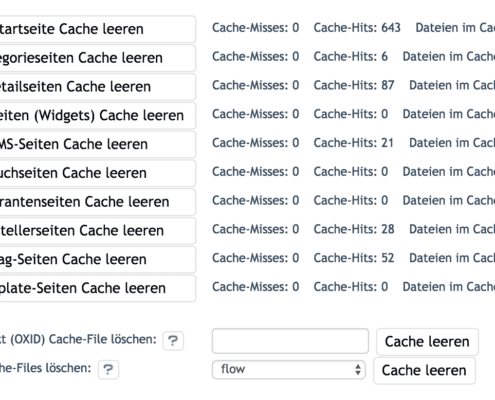Click the Cache-Hits: 52 statistic text

[354, 258]
